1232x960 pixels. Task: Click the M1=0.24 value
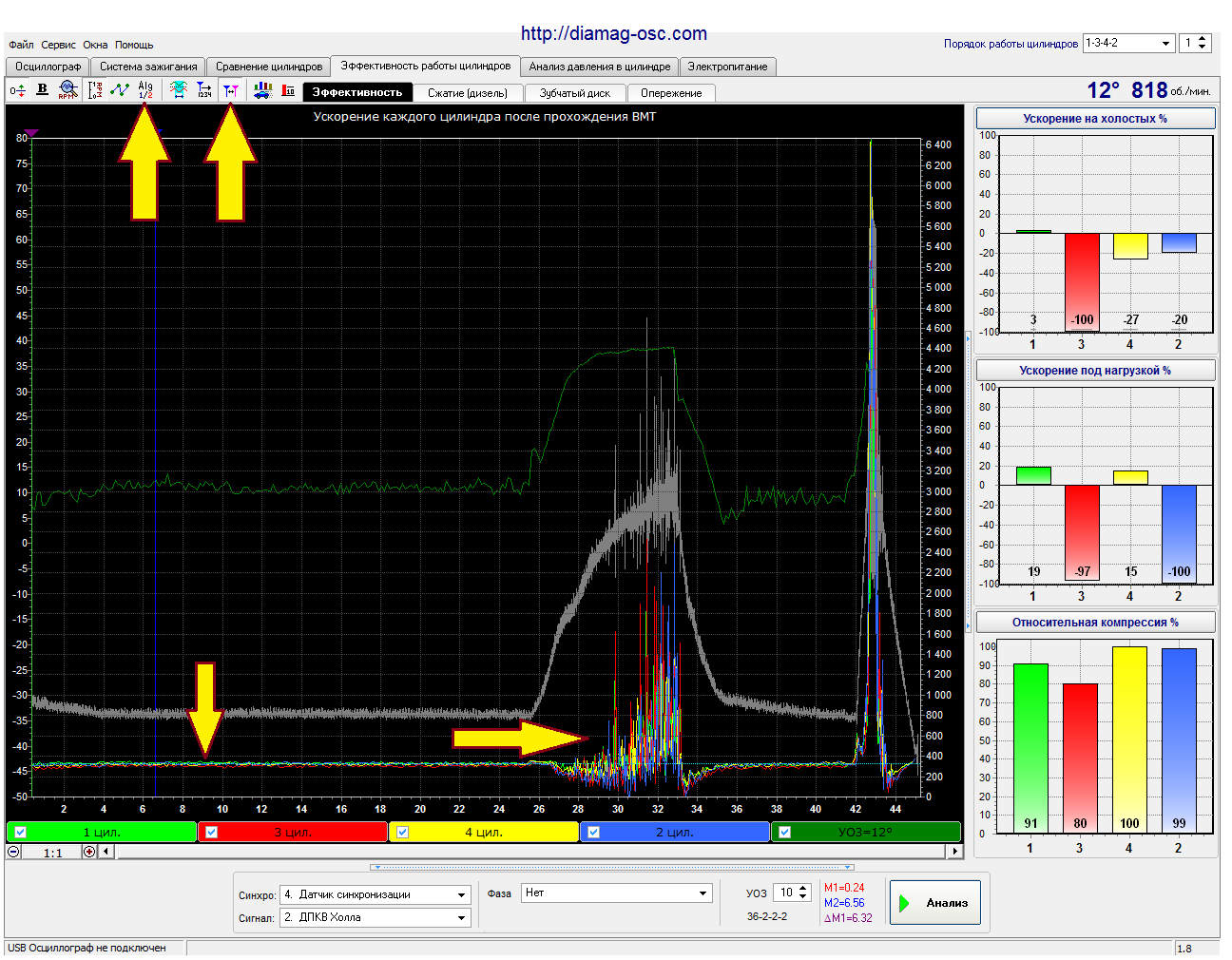[844, 888]
